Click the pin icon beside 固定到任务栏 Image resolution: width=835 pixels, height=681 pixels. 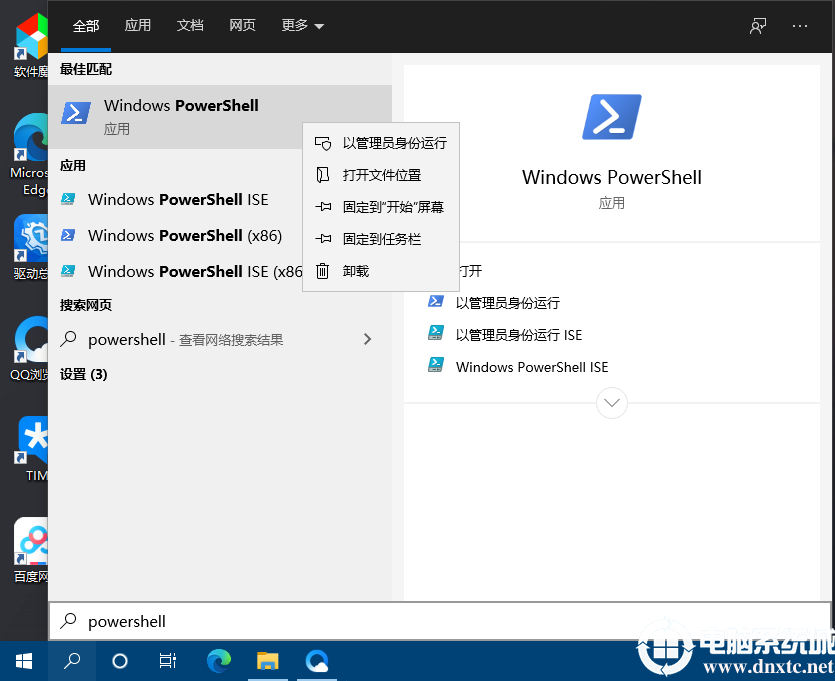323,239
